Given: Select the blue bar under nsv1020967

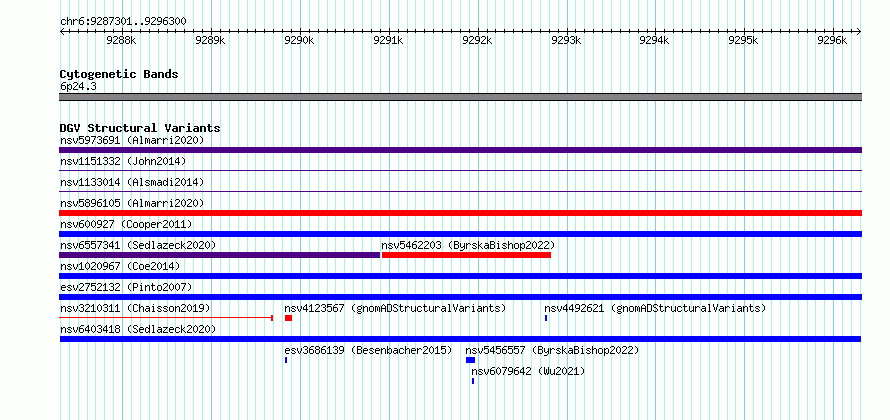Looking at the screenshot, I should click(x=460, y=276).
